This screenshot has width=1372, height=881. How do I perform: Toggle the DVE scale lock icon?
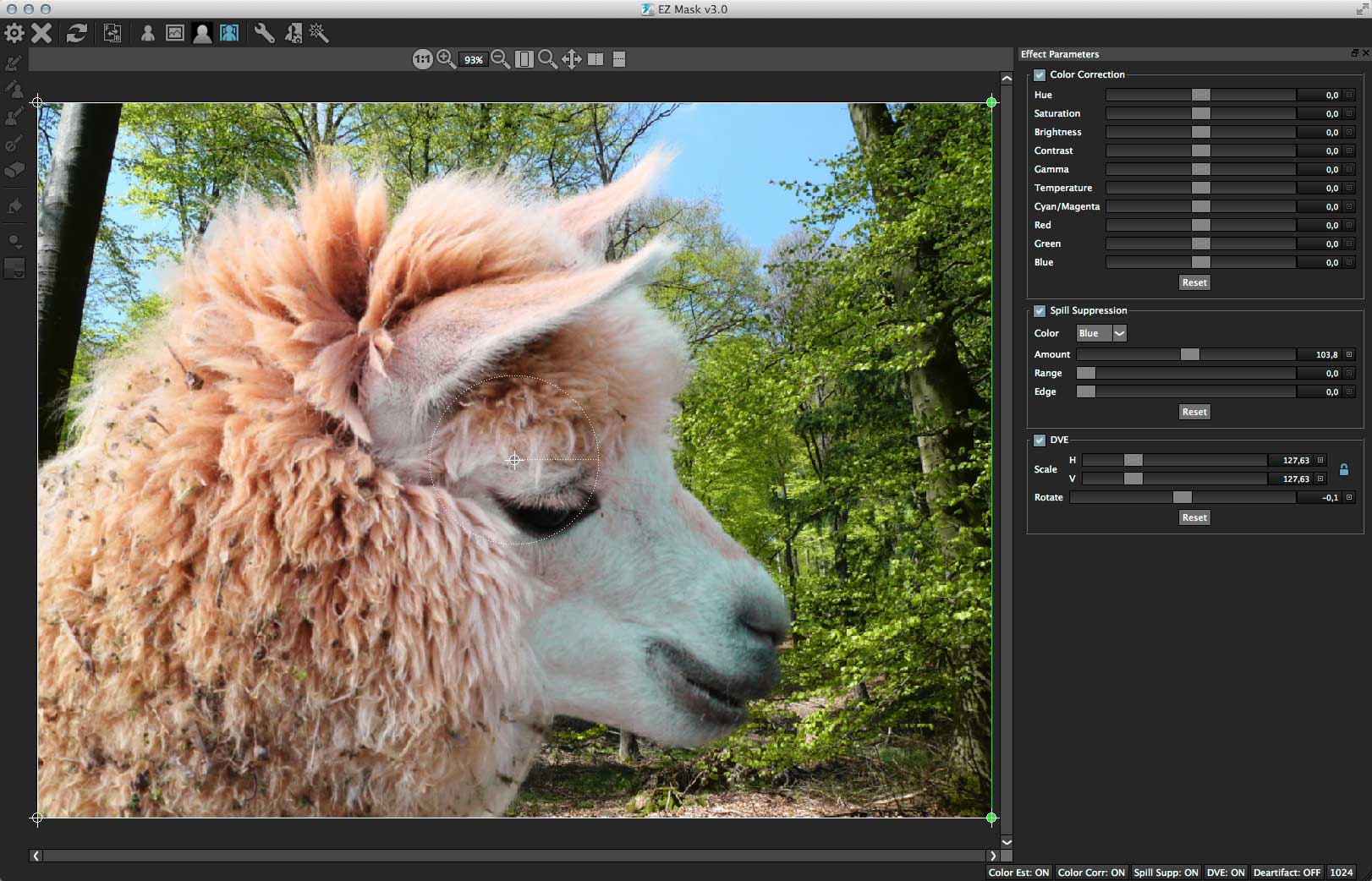1343,469
